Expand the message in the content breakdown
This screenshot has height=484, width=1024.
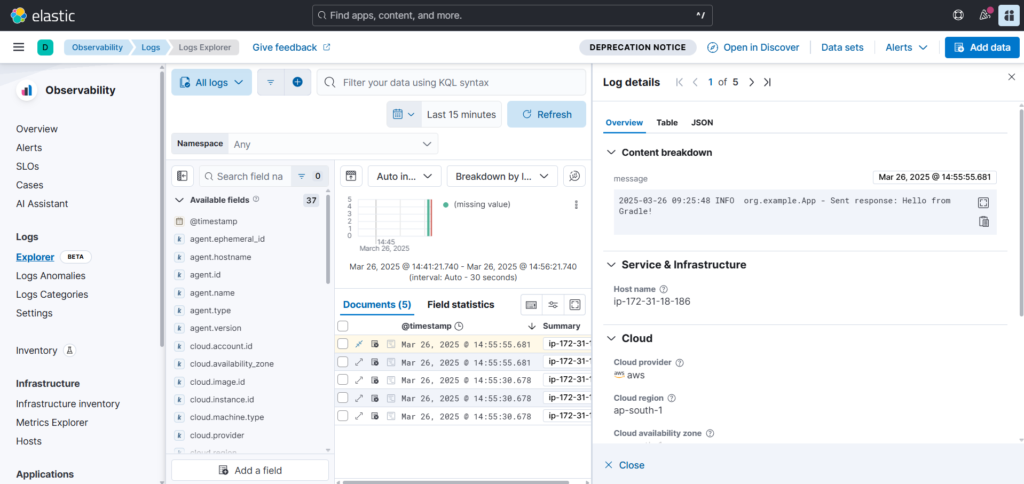984,202
